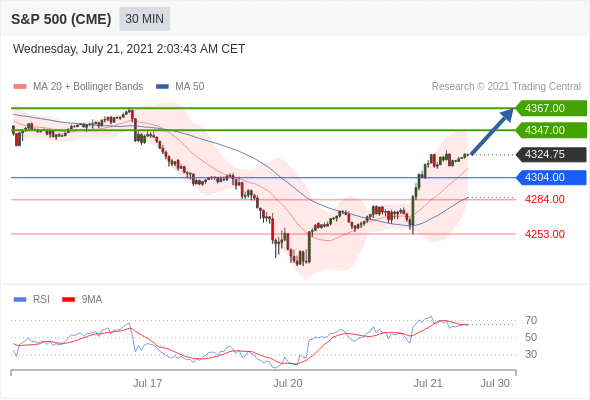Screen dimensions: 590x400
Task: Click the Jul 20 date axis marker
Action: (x=288, y=383)
